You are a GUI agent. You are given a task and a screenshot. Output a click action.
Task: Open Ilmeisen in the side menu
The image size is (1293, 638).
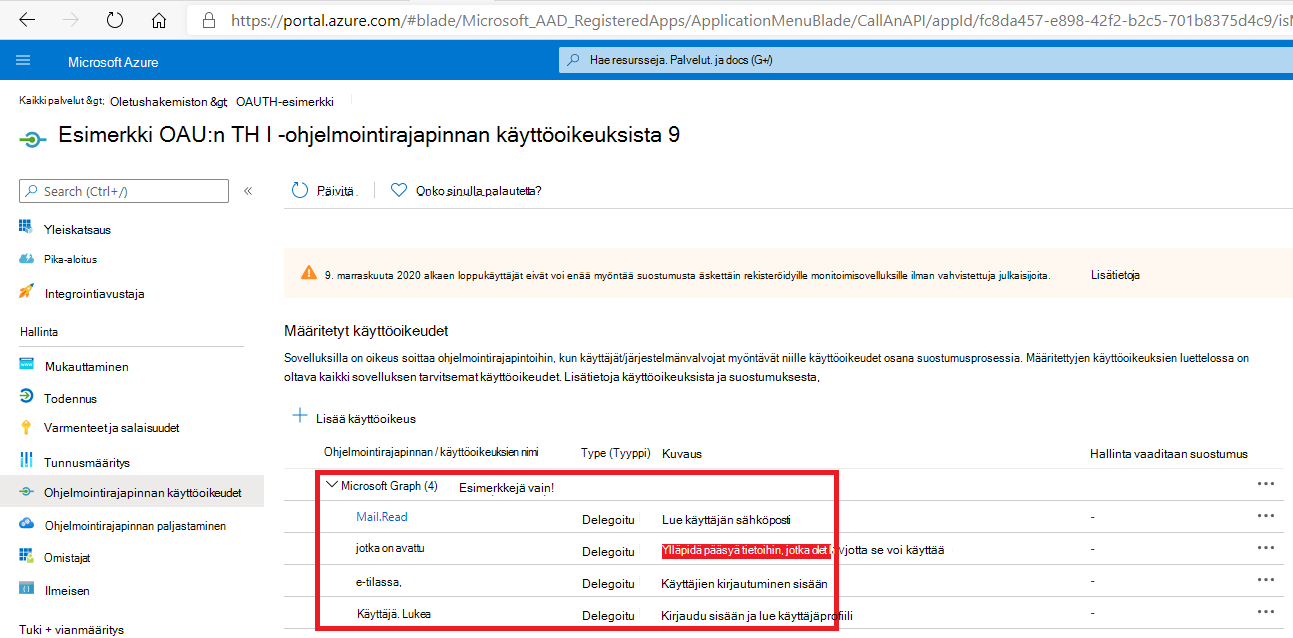pyautogui.click(x=67, y=591)
